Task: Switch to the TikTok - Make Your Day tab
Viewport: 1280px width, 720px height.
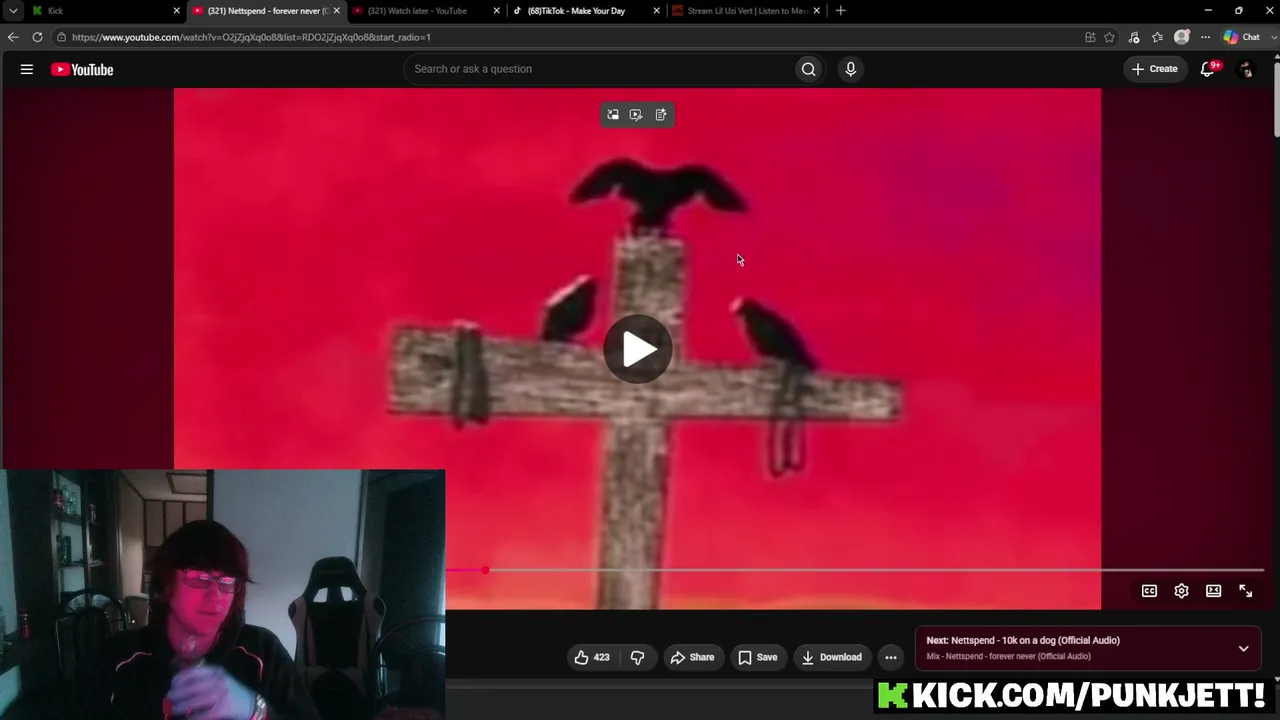Action: point(585,11)
